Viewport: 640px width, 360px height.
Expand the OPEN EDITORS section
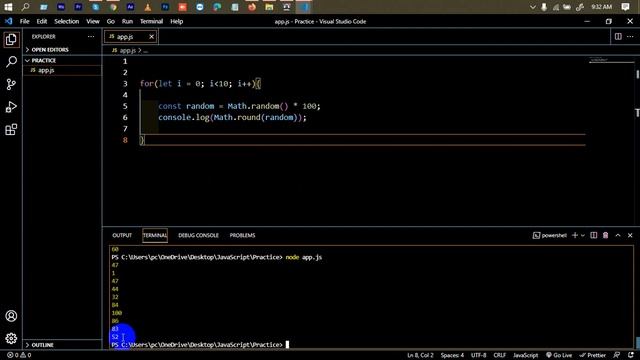pyautogui.click(x=62, y=50)
